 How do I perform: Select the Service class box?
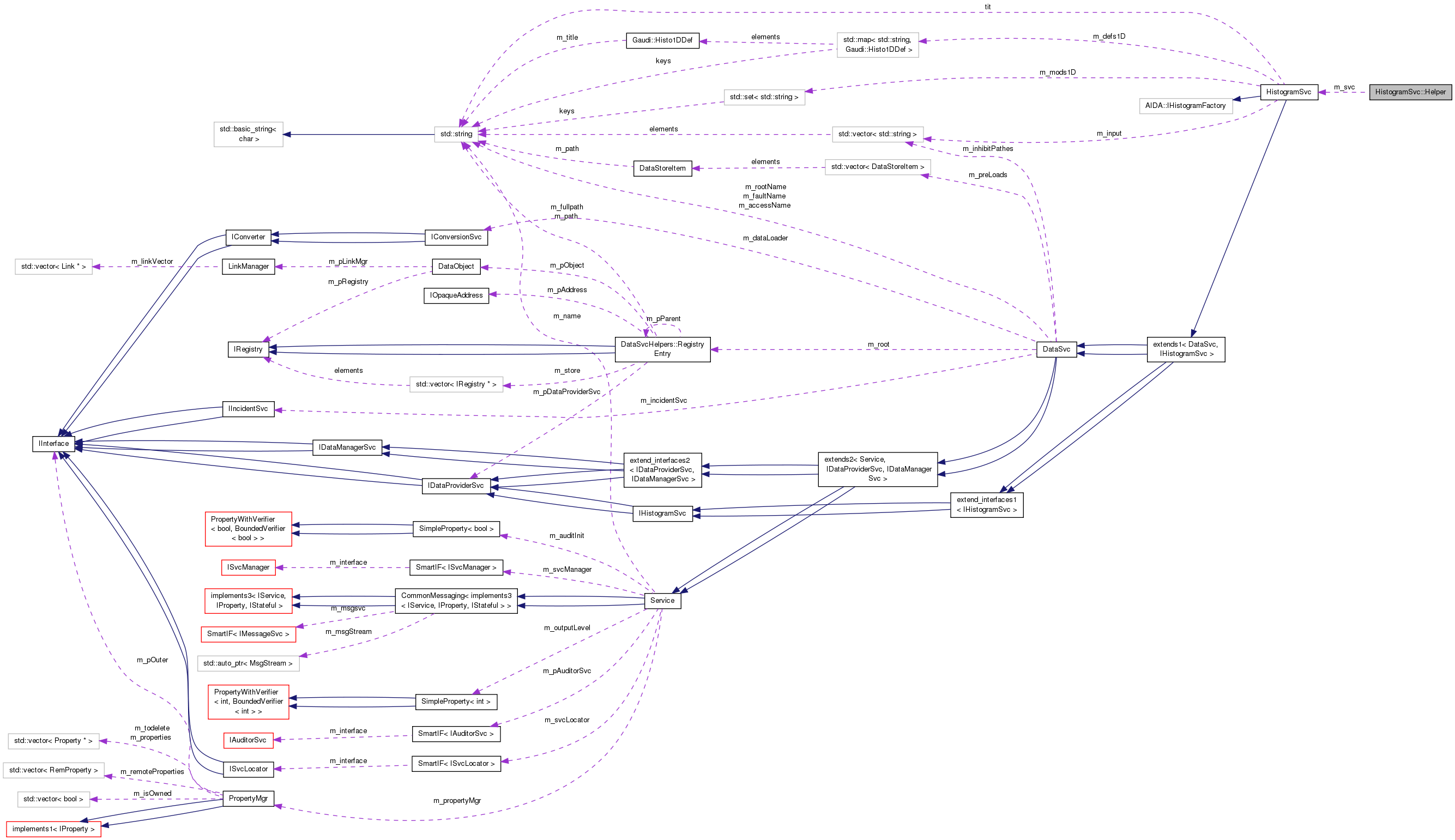coord(662,600)
